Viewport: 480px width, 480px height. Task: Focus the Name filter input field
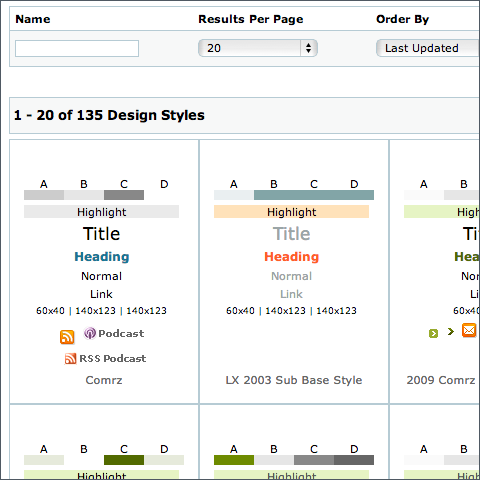click(x=77, y=48)
